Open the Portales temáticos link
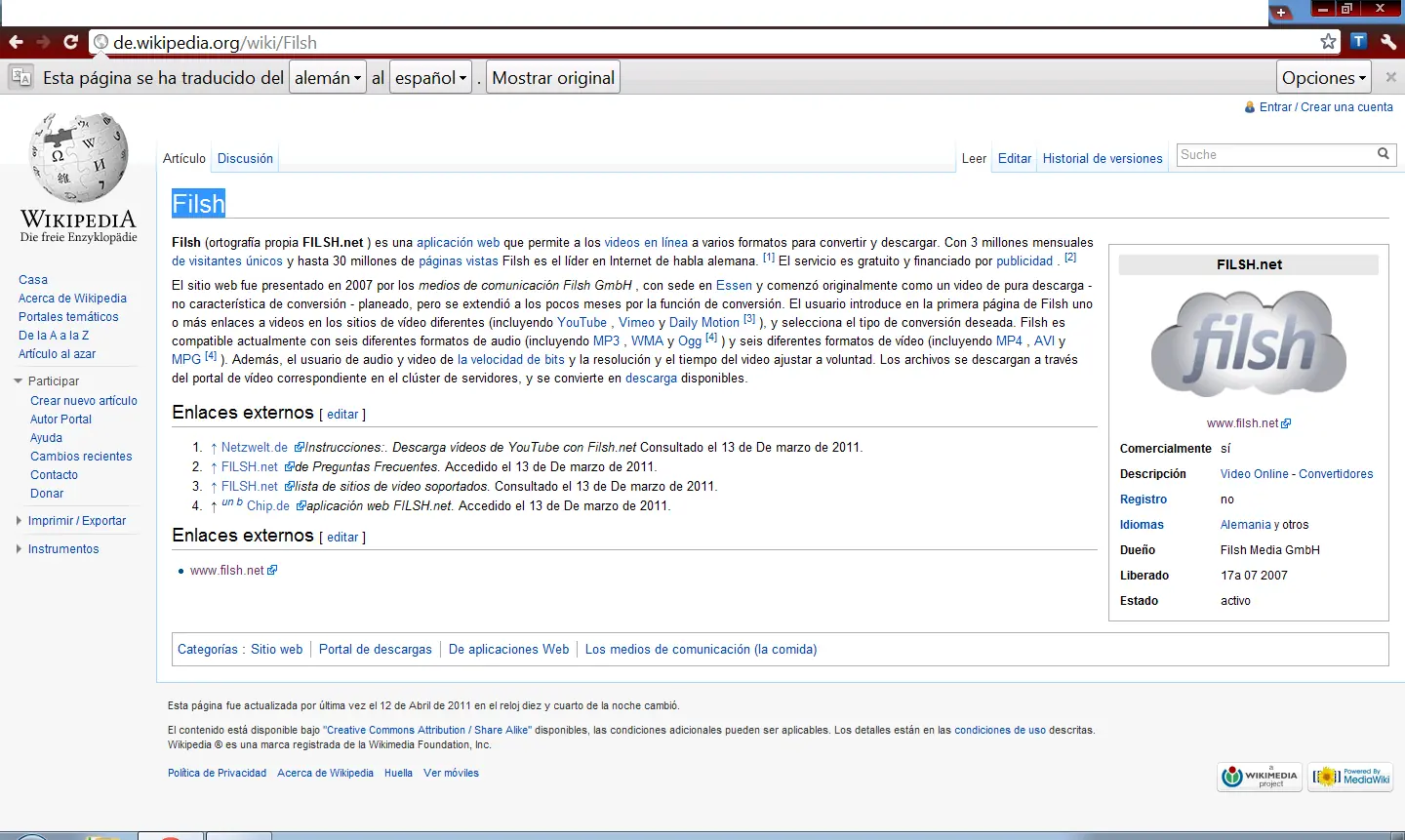Screen dimensions: 1405x840 [68, 317]
